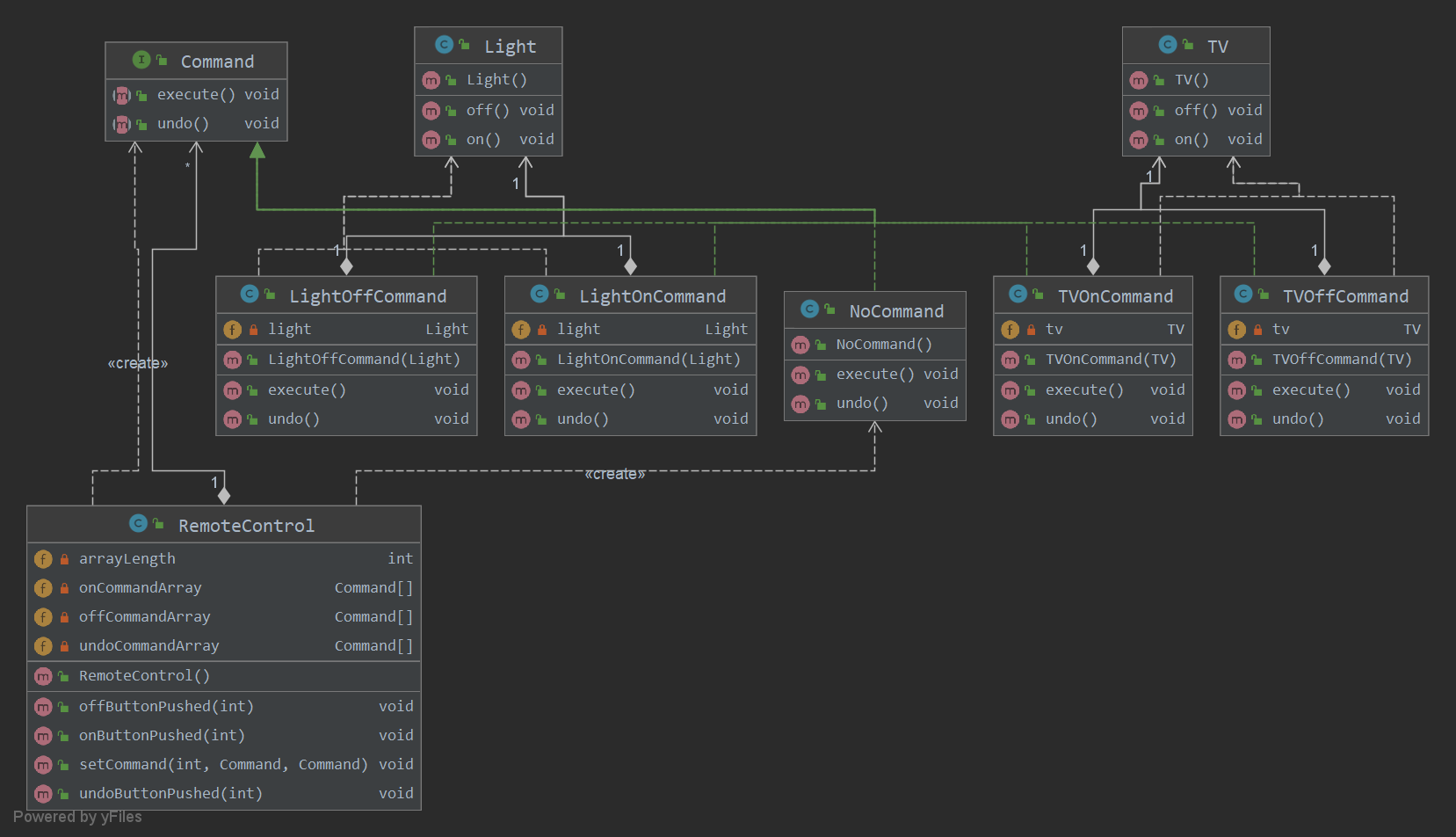Click the interface icon next to Command
The height and width of the screenshot is (837, 1456).
pyautogui.click(x=141, y=60)
